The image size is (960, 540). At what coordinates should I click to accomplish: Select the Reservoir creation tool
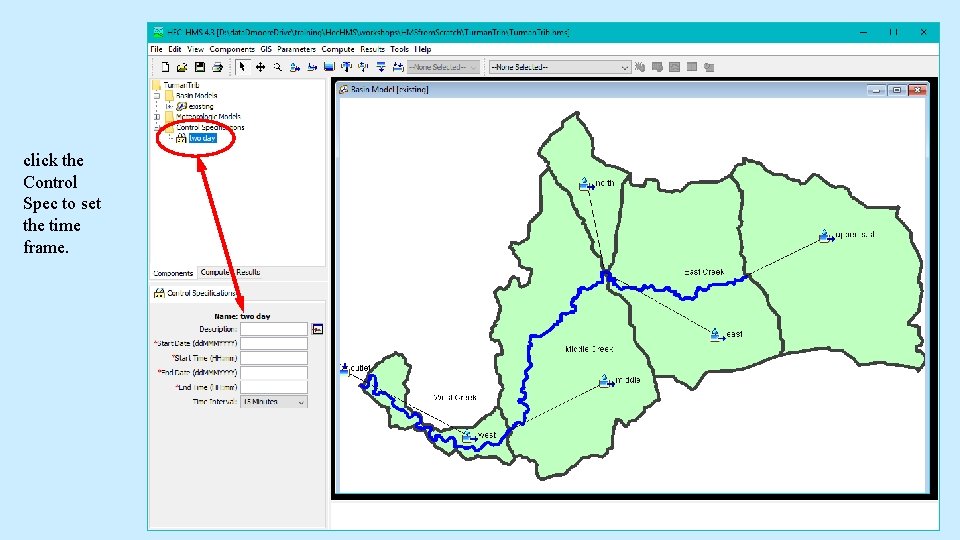pos(329,67)
